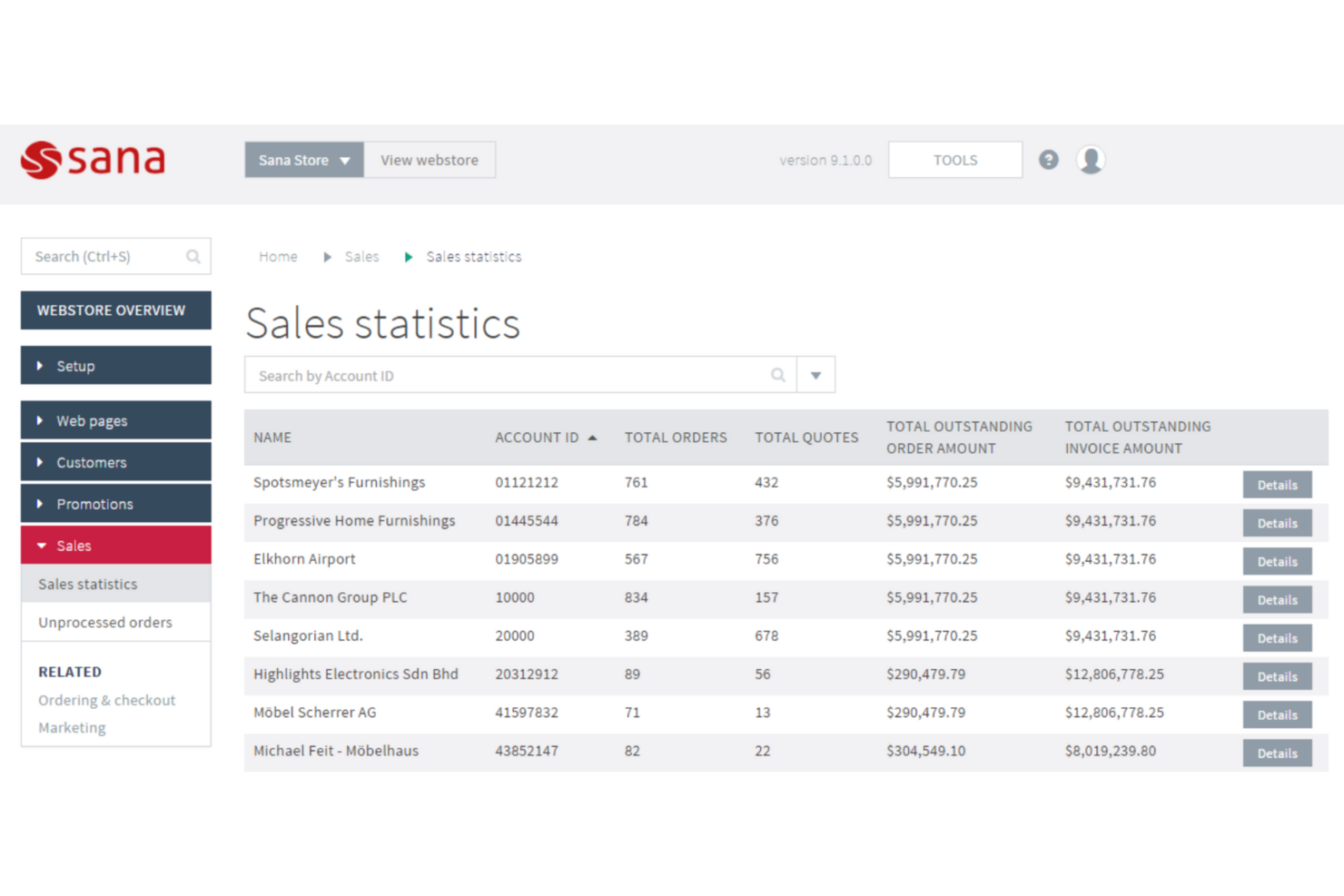Go to Home breadcrumb
Screen dimensions: 1344x896
278,257
